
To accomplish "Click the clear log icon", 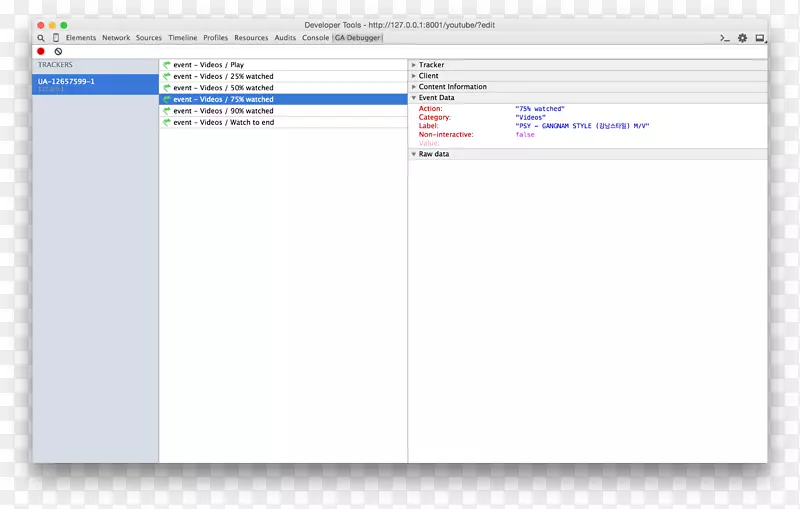I will coord(58,52).
